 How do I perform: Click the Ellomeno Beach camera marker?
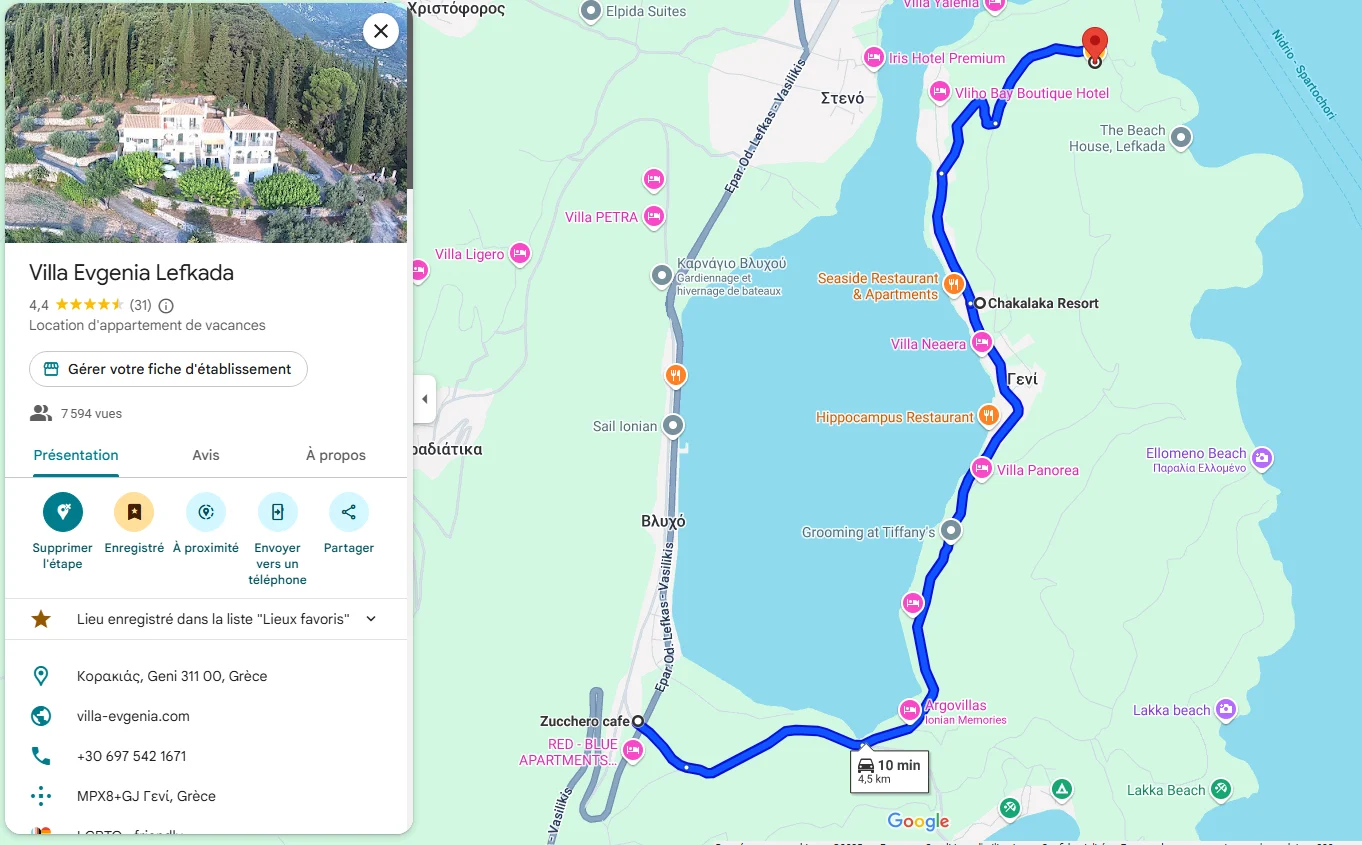tap(1262, 458)
